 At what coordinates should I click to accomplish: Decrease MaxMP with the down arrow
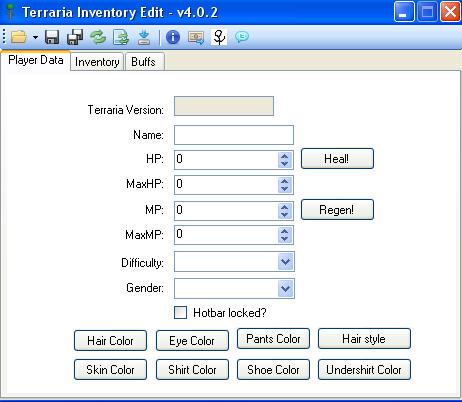[x=285, y=239]
